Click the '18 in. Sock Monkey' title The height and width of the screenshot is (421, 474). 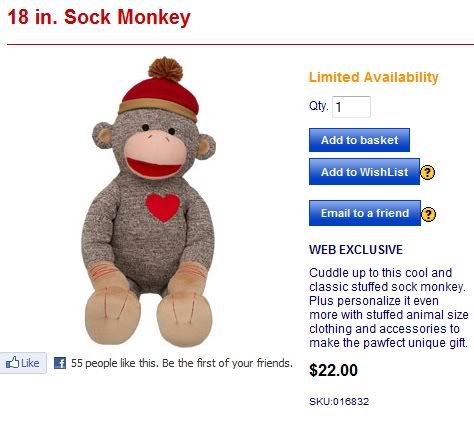pyautogui.click(x=99, y=17)
